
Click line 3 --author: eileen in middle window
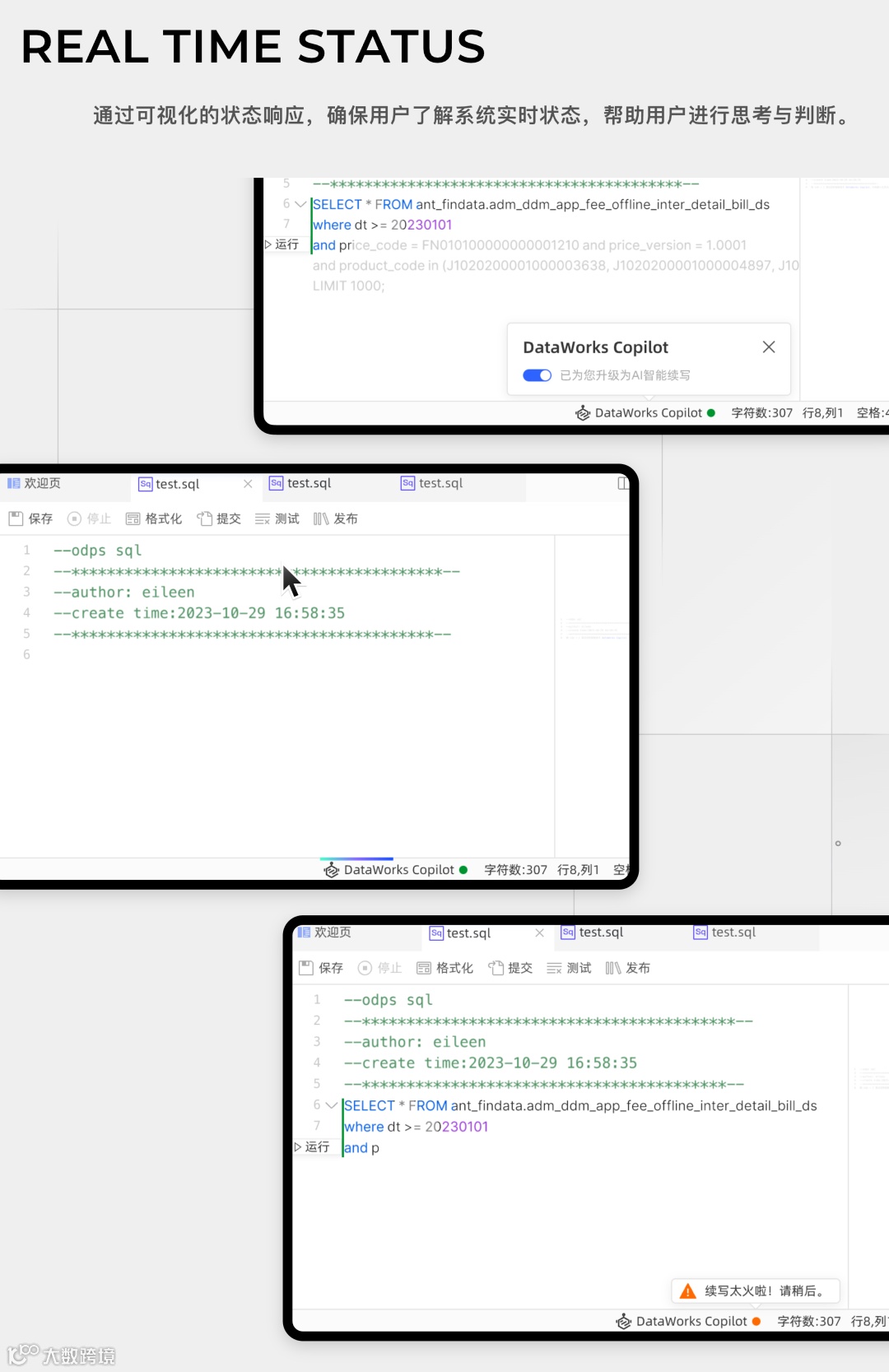124,592
